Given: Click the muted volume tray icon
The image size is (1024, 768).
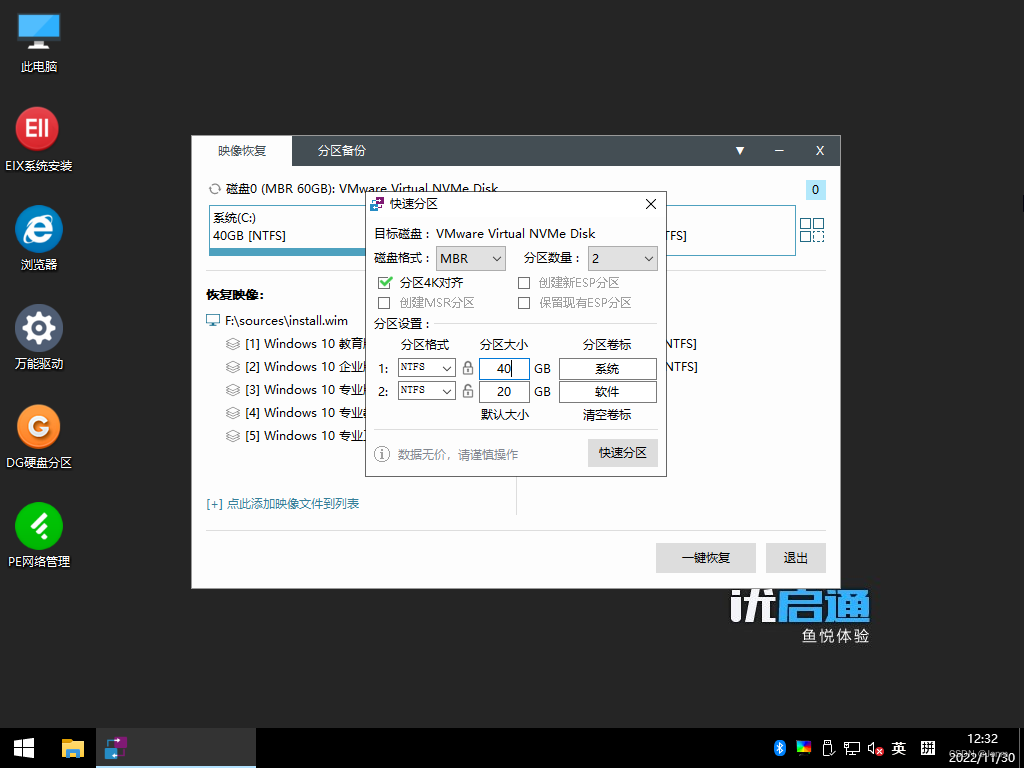Looking at the screenshot, I should click(x=875, y=748).
